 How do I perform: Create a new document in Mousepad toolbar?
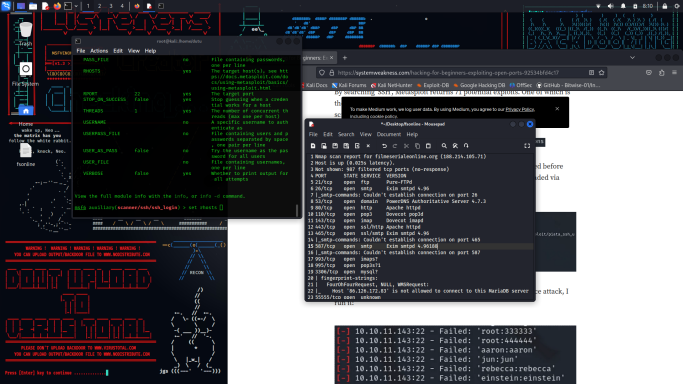pyautogui.click(x=313, y=146)
